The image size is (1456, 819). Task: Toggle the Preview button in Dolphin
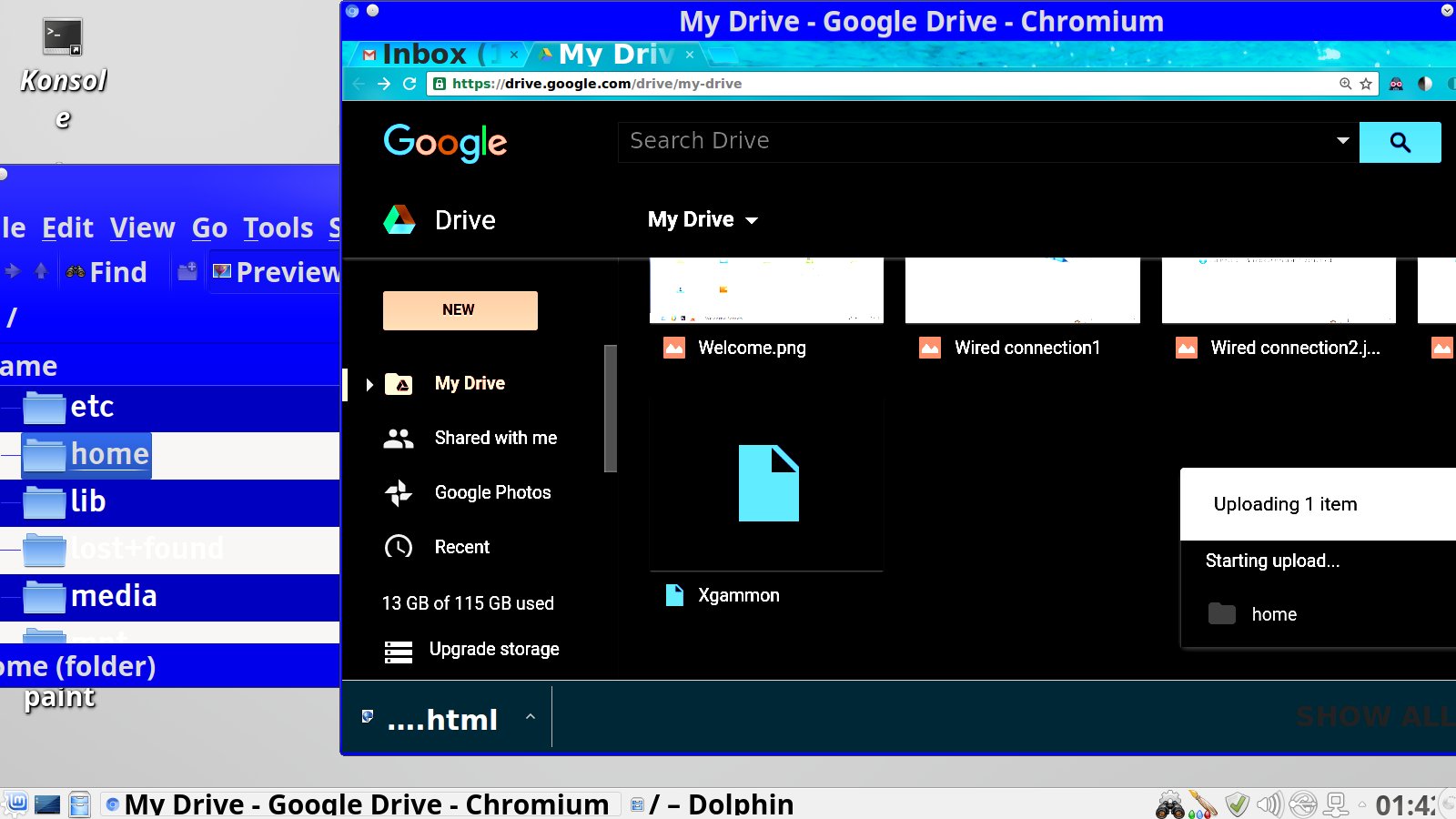click(276, 272)
